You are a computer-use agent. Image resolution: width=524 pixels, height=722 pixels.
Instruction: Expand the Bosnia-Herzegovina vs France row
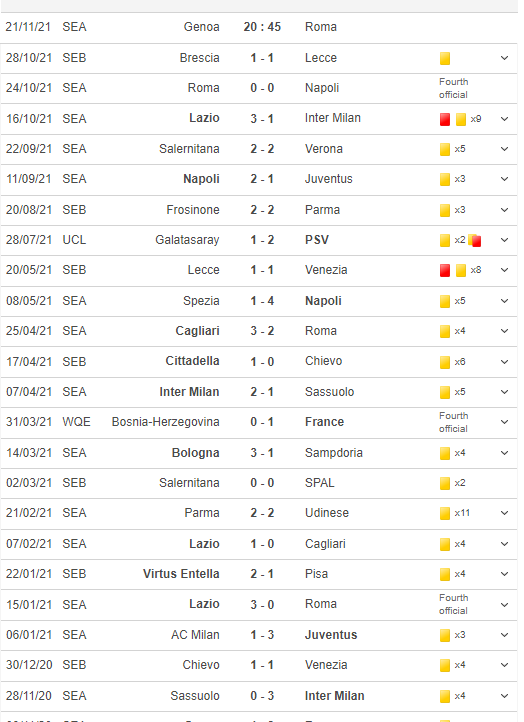(504, 422)
